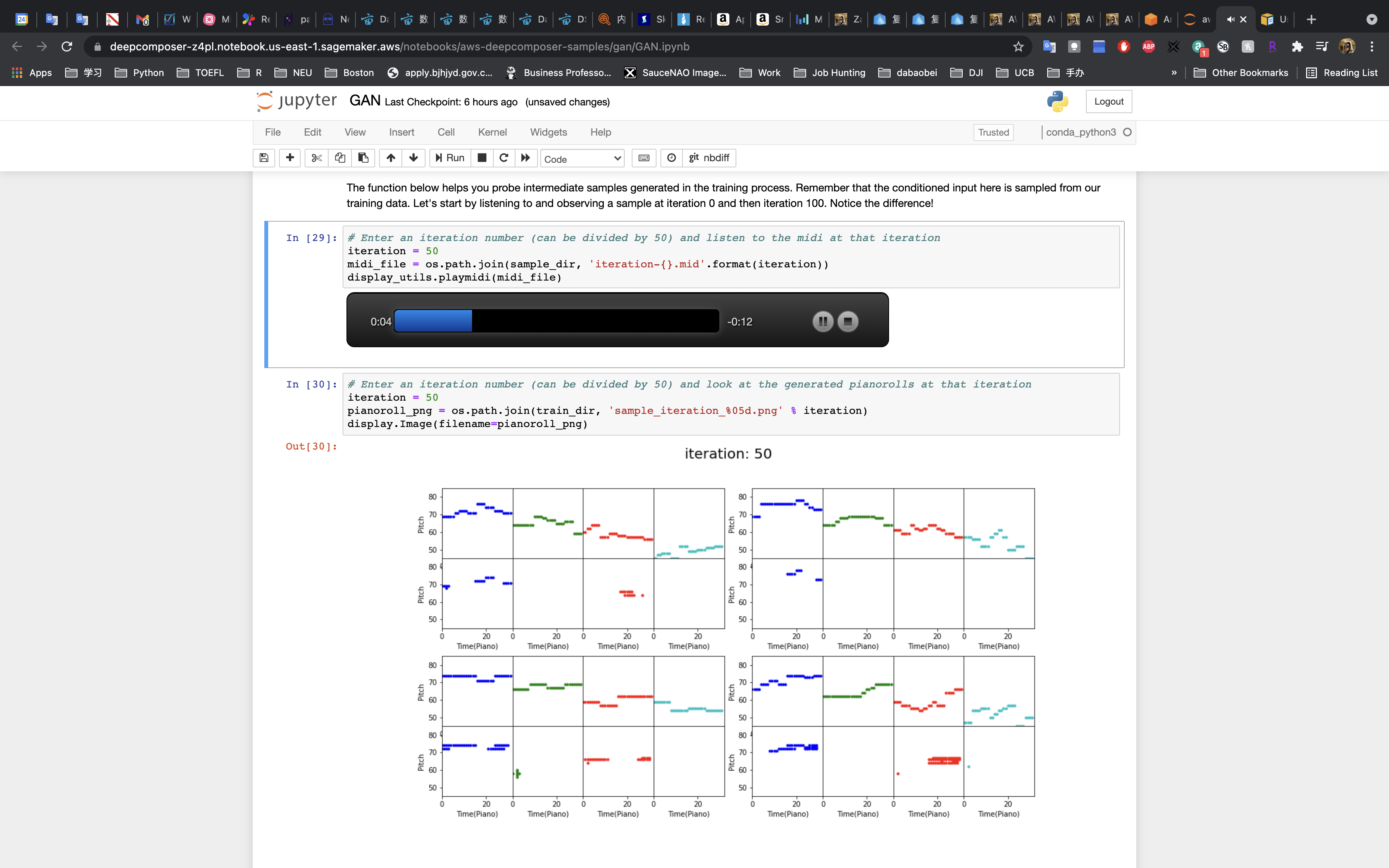Open the command palette keyboard icon
The image size is (1389, 868).
coord(644,158)
